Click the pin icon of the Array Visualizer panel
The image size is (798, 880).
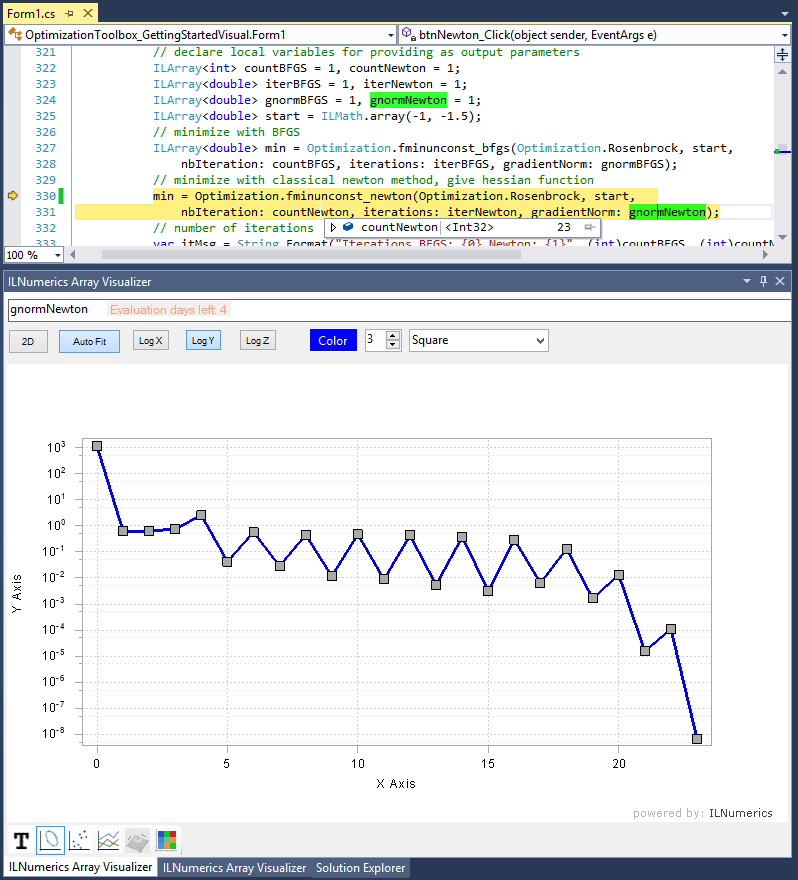[x=763, y=281]
